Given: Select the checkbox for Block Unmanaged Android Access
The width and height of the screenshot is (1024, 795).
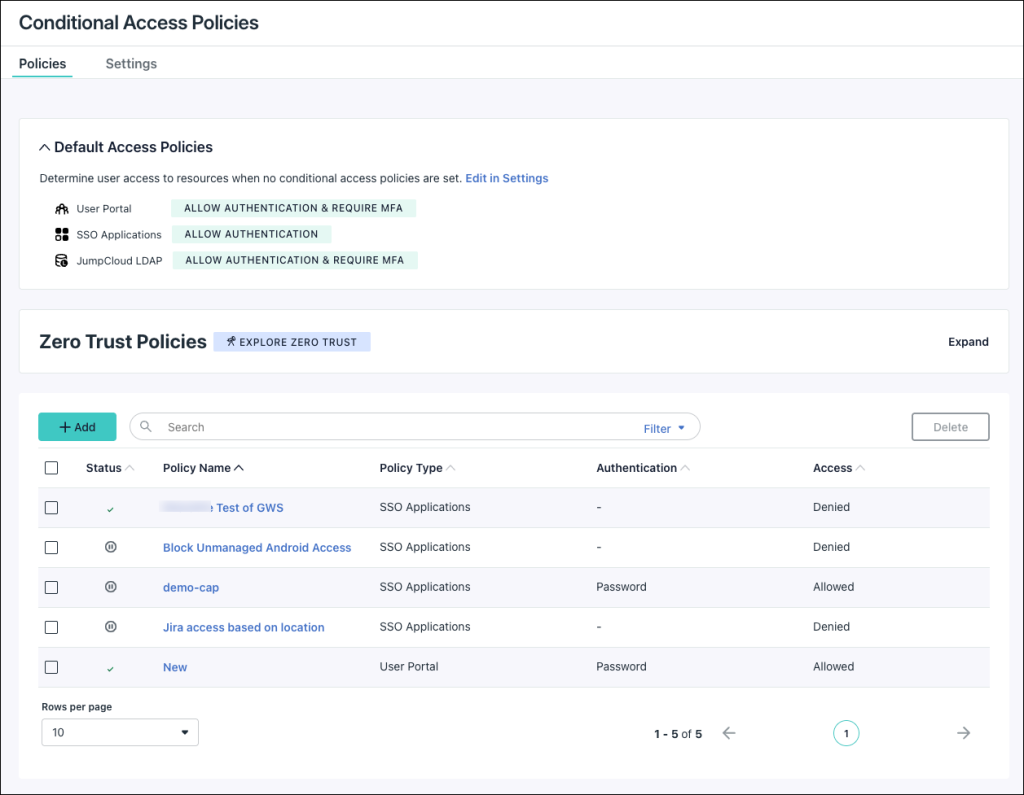Looking at the screenshot, I should tap(52, 548).
